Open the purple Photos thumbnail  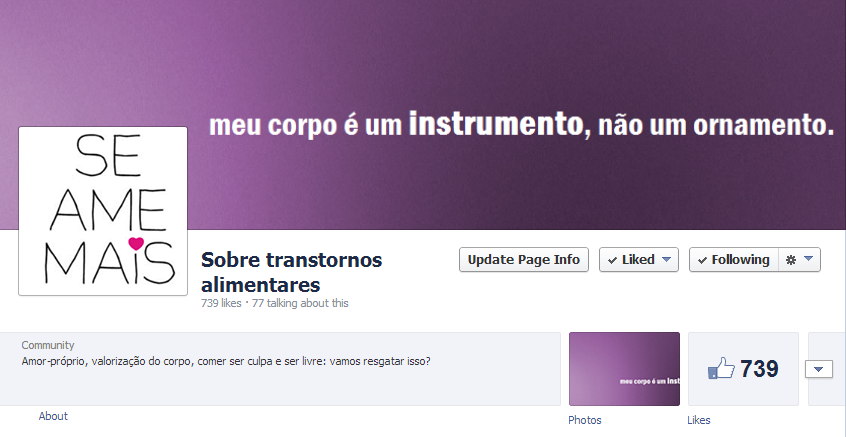coord(624,368)
